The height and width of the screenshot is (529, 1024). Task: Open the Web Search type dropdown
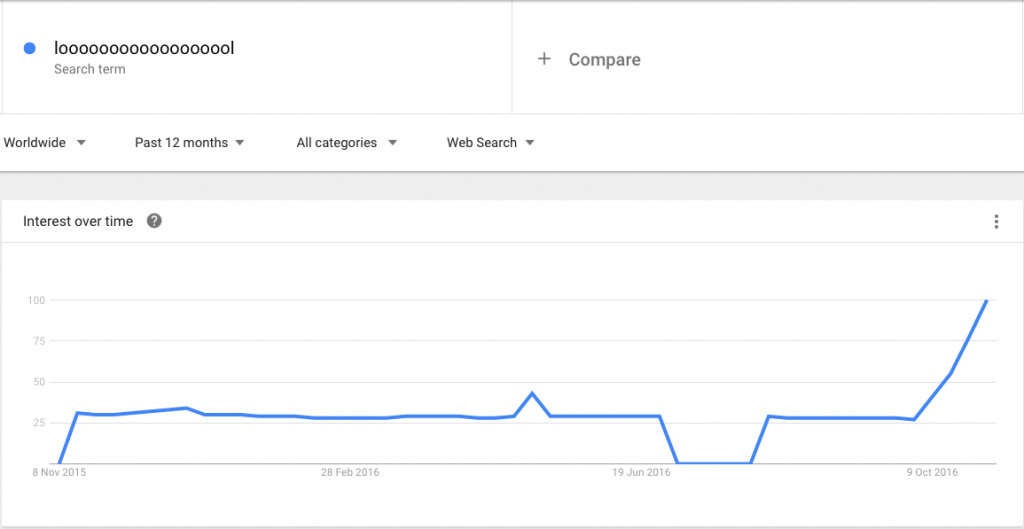click(490, 142)
